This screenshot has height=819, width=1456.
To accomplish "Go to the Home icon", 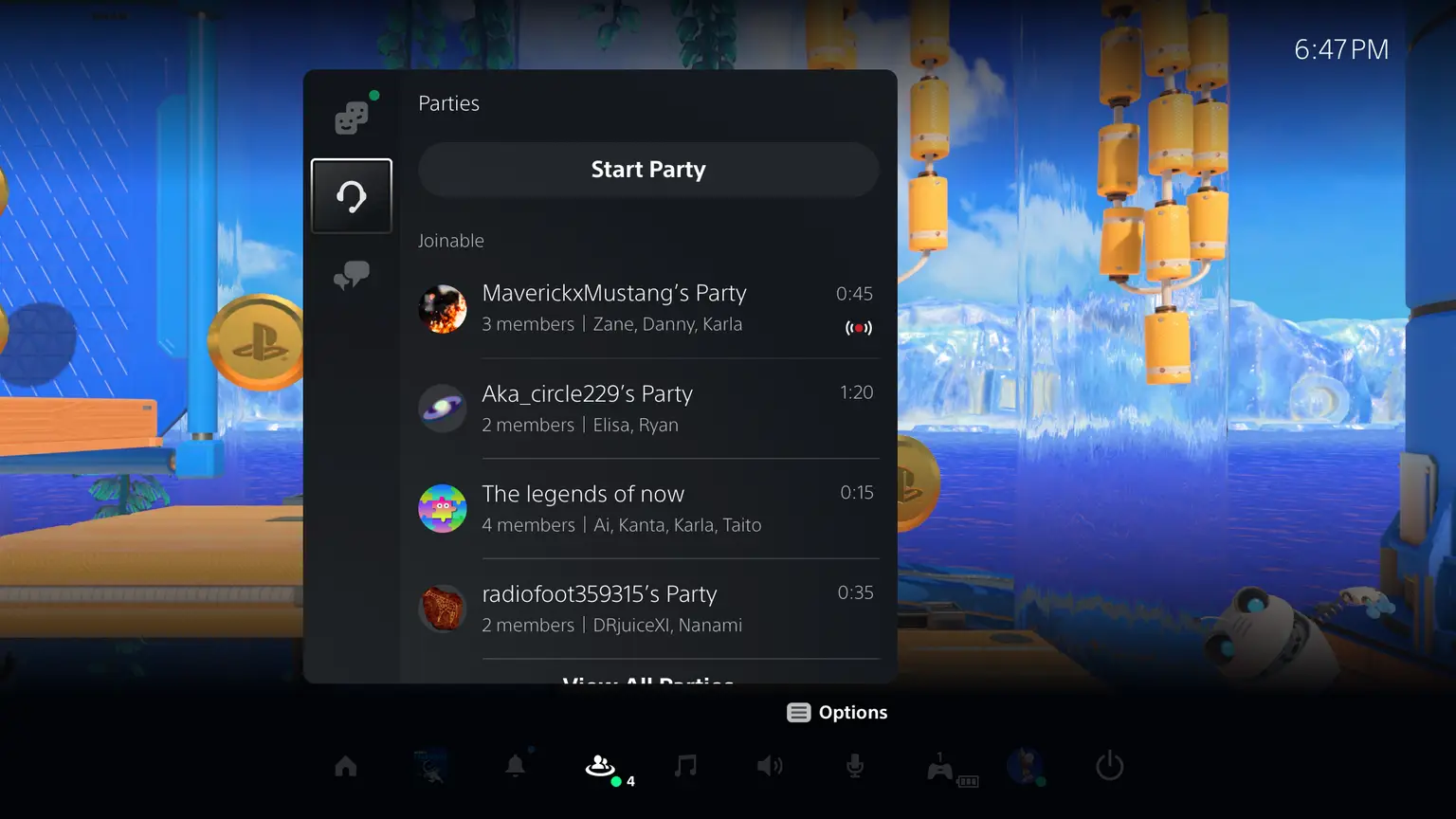I will coord(346,766).
